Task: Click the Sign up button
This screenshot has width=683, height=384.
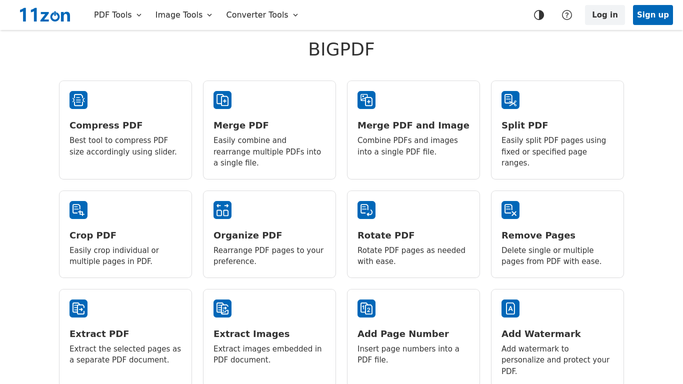Action: (x=653, y=15)
